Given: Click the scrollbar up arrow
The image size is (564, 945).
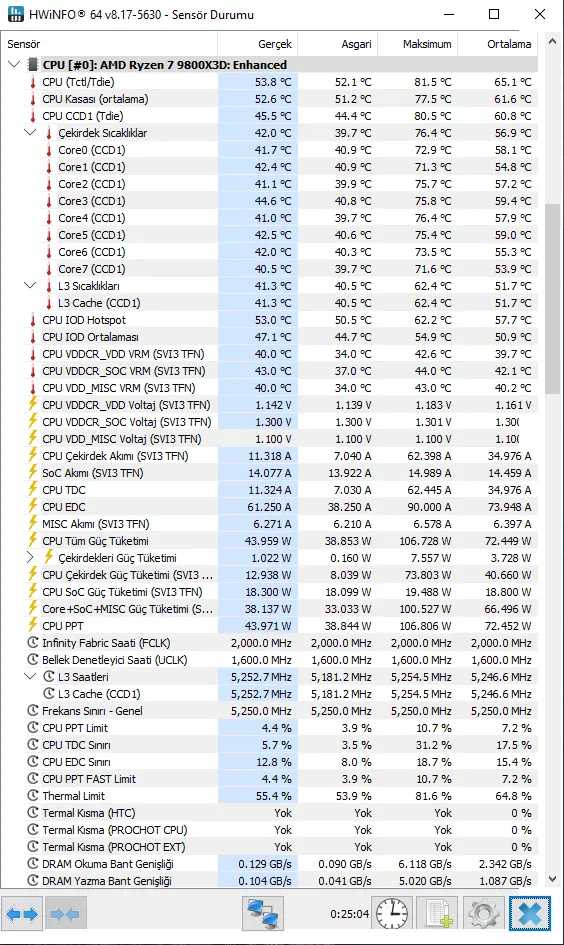Looking at the screenshot, I should tap(551, 42).
